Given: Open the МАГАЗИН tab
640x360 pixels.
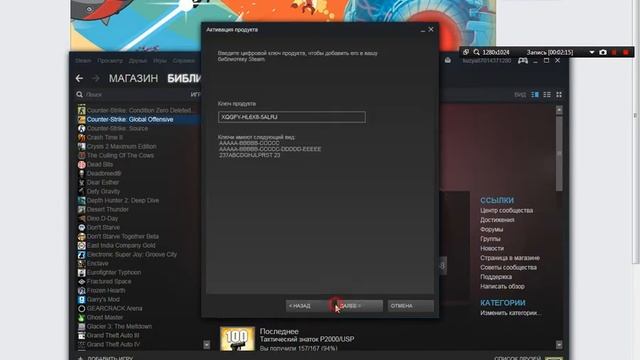Looking at the screenshot, I should (x=133, y=78).
